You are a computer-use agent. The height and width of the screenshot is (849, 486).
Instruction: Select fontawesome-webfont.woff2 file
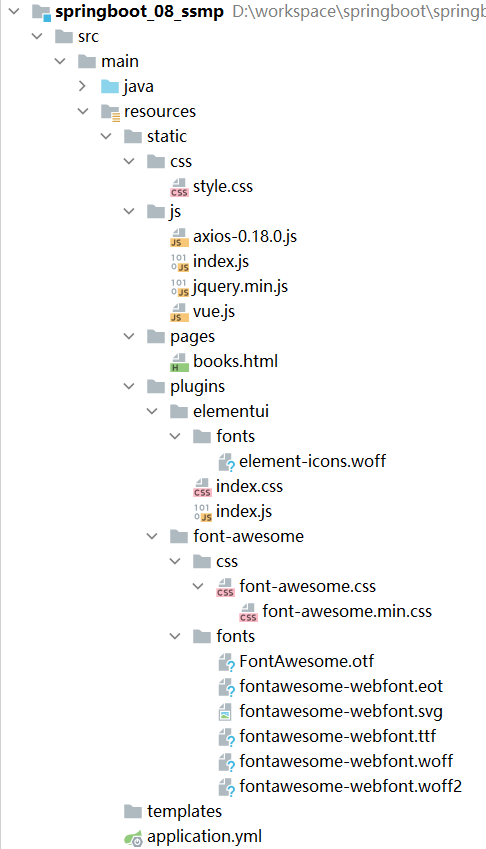coord(351,786)
